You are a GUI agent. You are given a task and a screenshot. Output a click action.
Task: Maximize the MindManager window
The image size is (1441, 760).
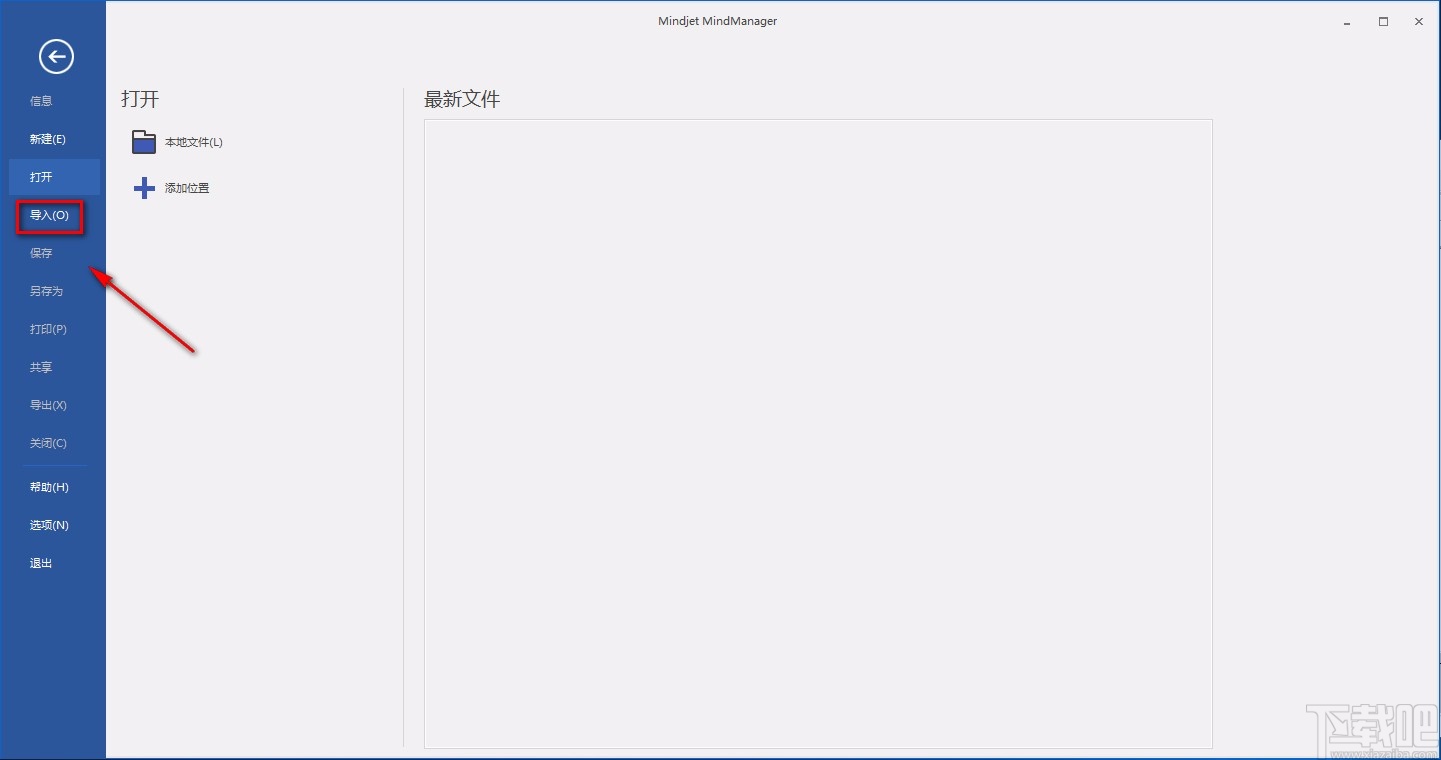tap(1383, 22)
